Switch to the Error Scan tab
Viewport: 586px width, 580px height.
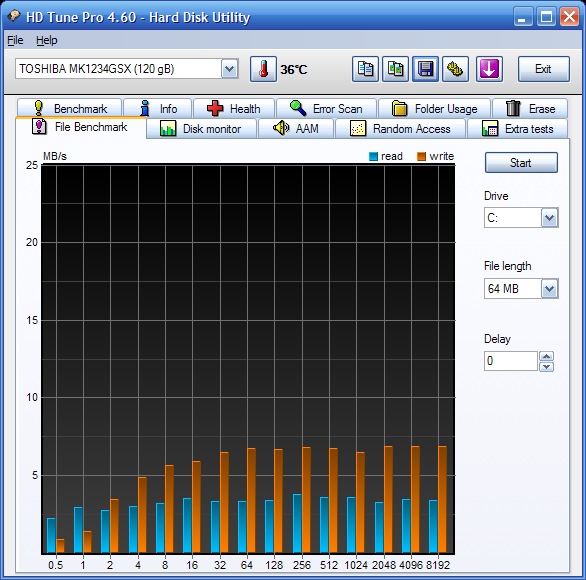pos(326,109)
